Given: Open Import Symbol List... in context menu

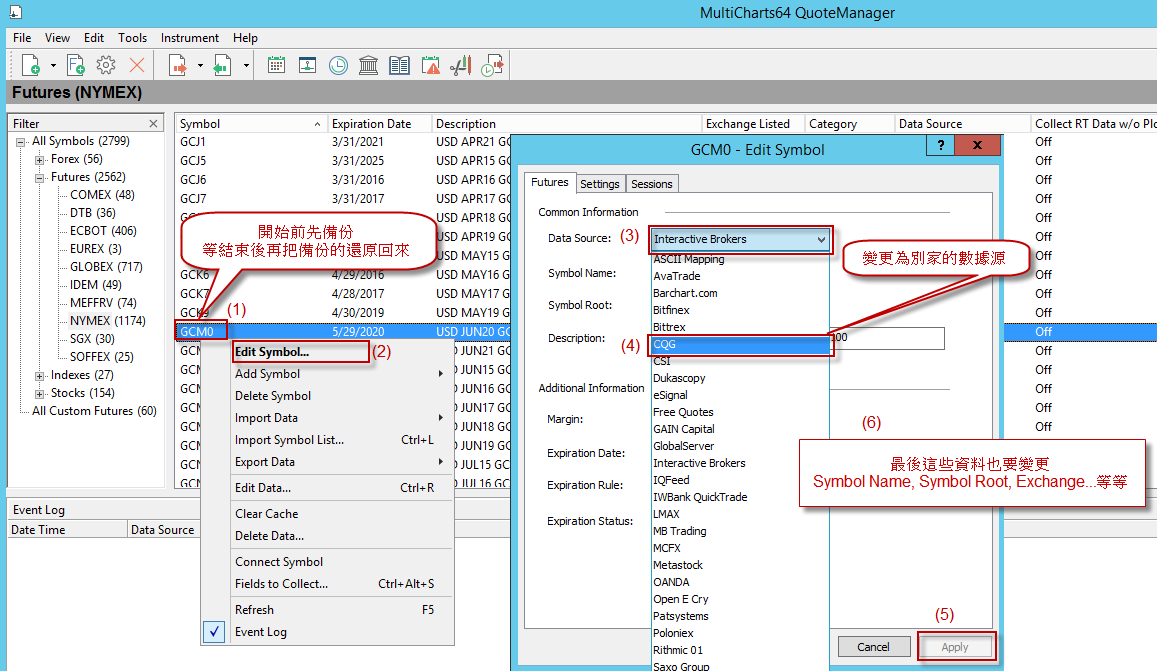Looking at the screenshot, I should [x=290, y=440].
